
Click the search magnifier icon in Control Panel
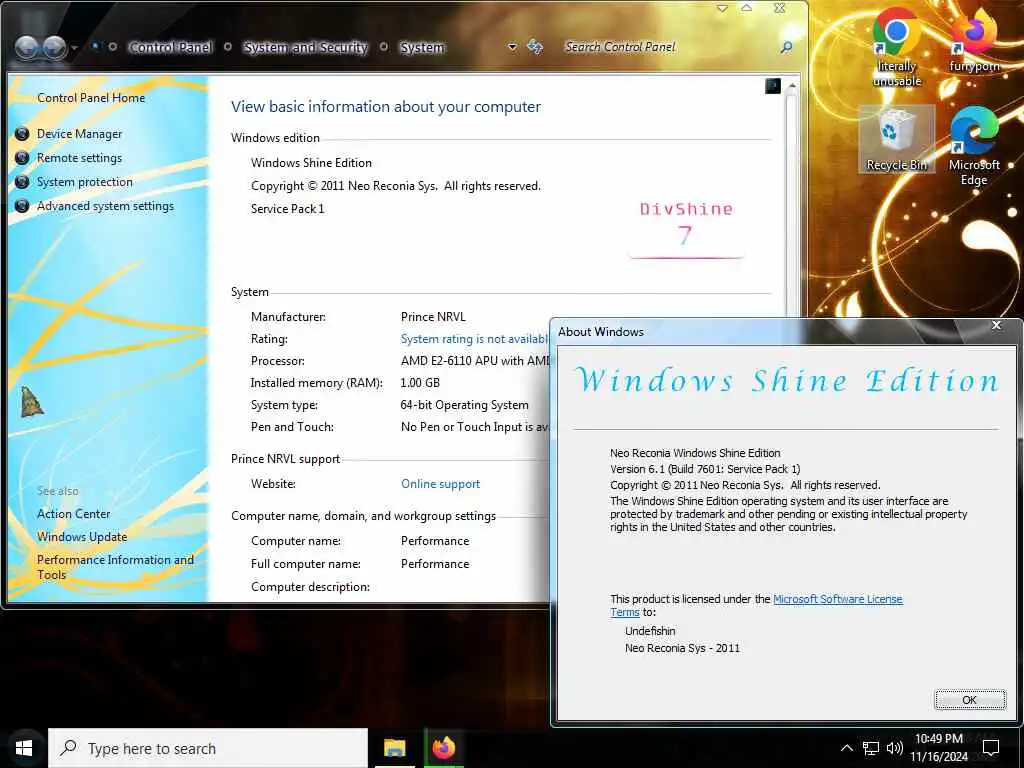pyautogui.click(x=786, y=47)
